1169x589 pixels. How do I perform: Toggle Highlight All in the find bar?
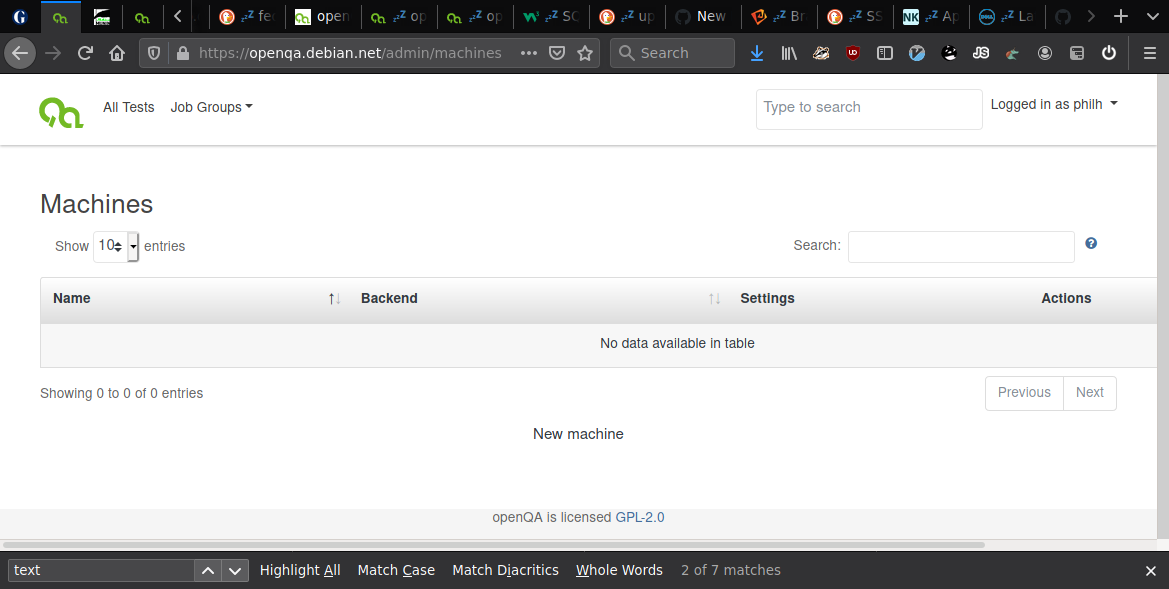coord(300,570)
